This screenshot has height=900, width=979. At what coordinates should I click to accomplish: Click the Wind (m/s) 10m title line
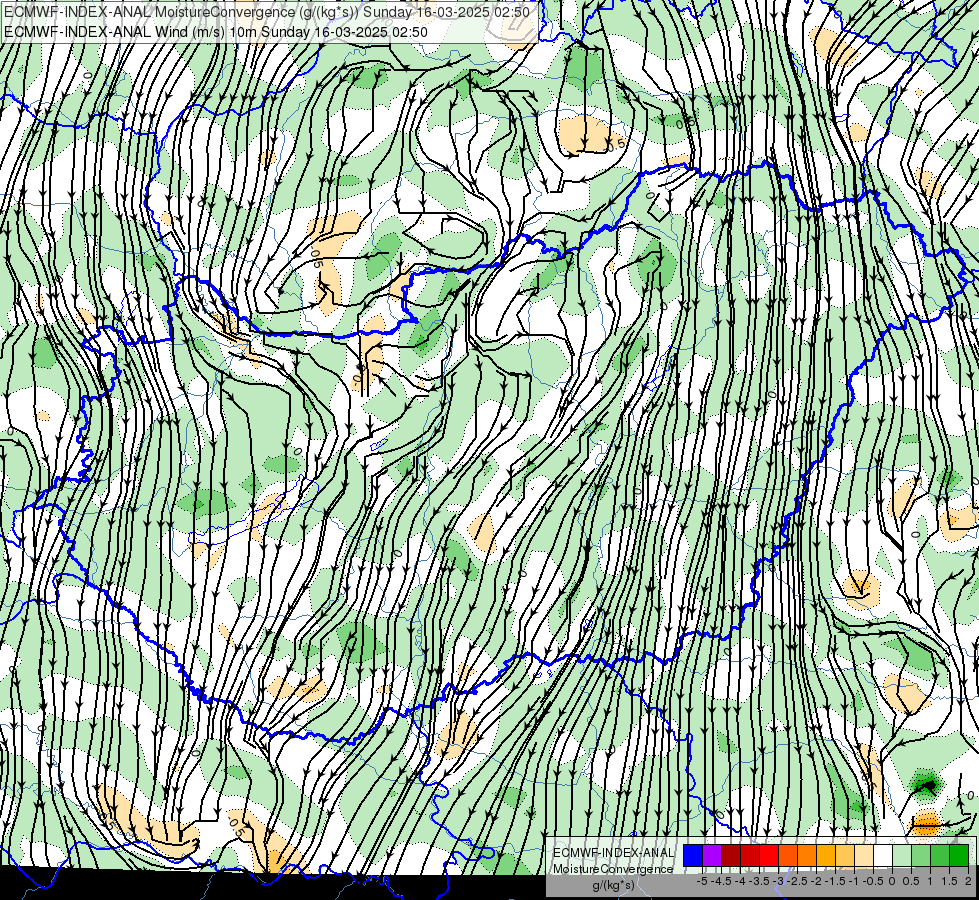216,32
